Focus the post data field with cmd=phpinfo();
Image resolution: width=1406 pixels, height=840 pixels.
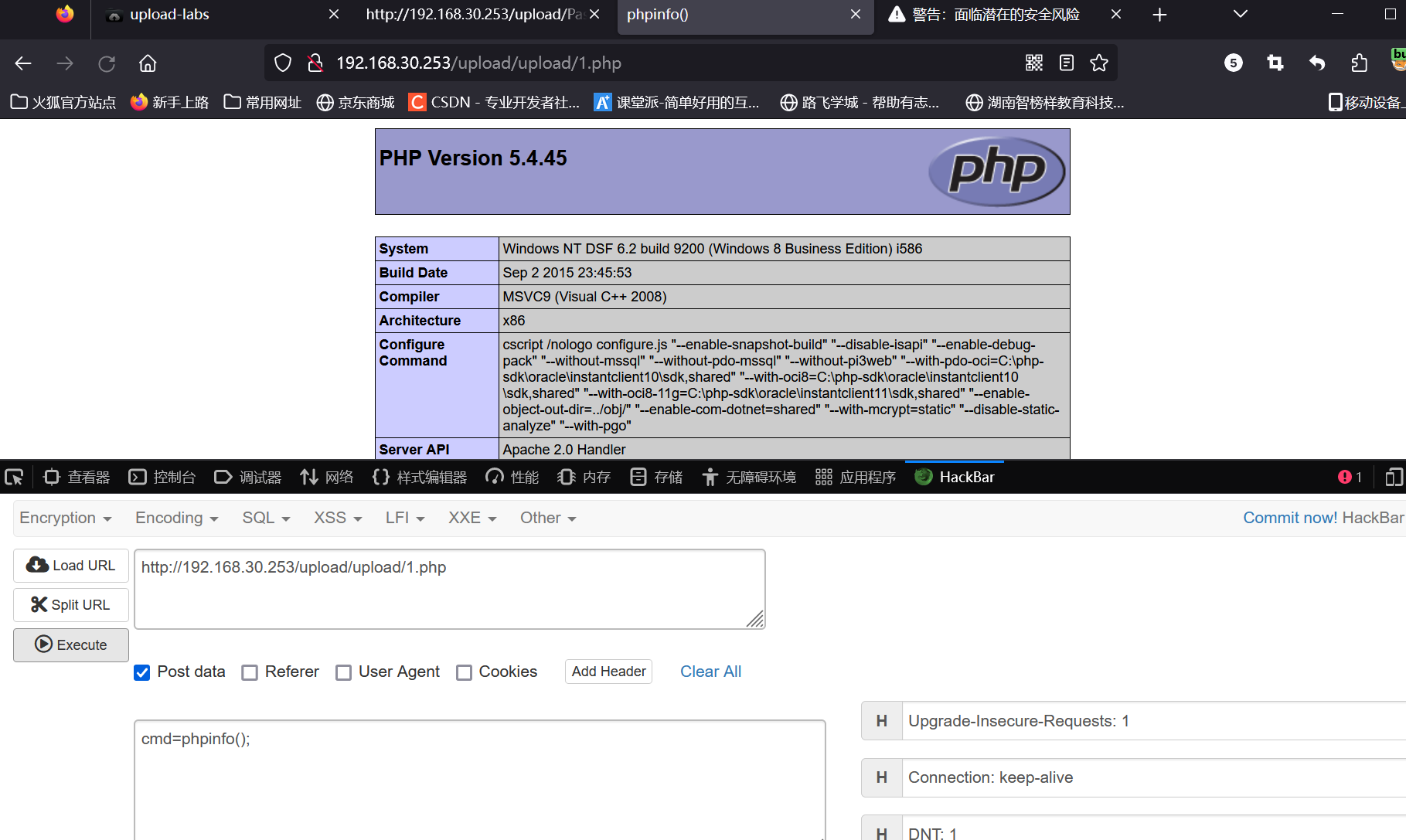point(480,780)
